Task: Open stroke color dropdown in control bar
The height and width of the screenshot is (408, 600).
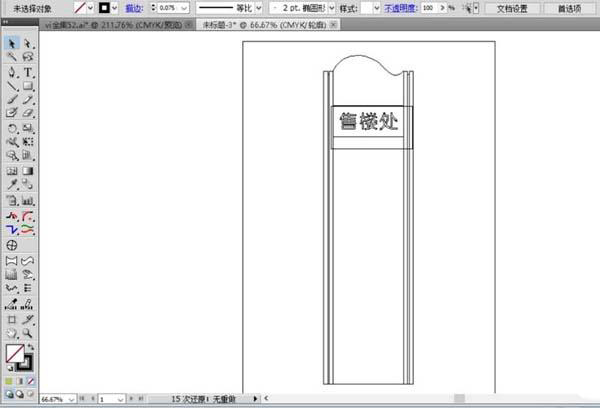Action: click(x=114, y=8)
